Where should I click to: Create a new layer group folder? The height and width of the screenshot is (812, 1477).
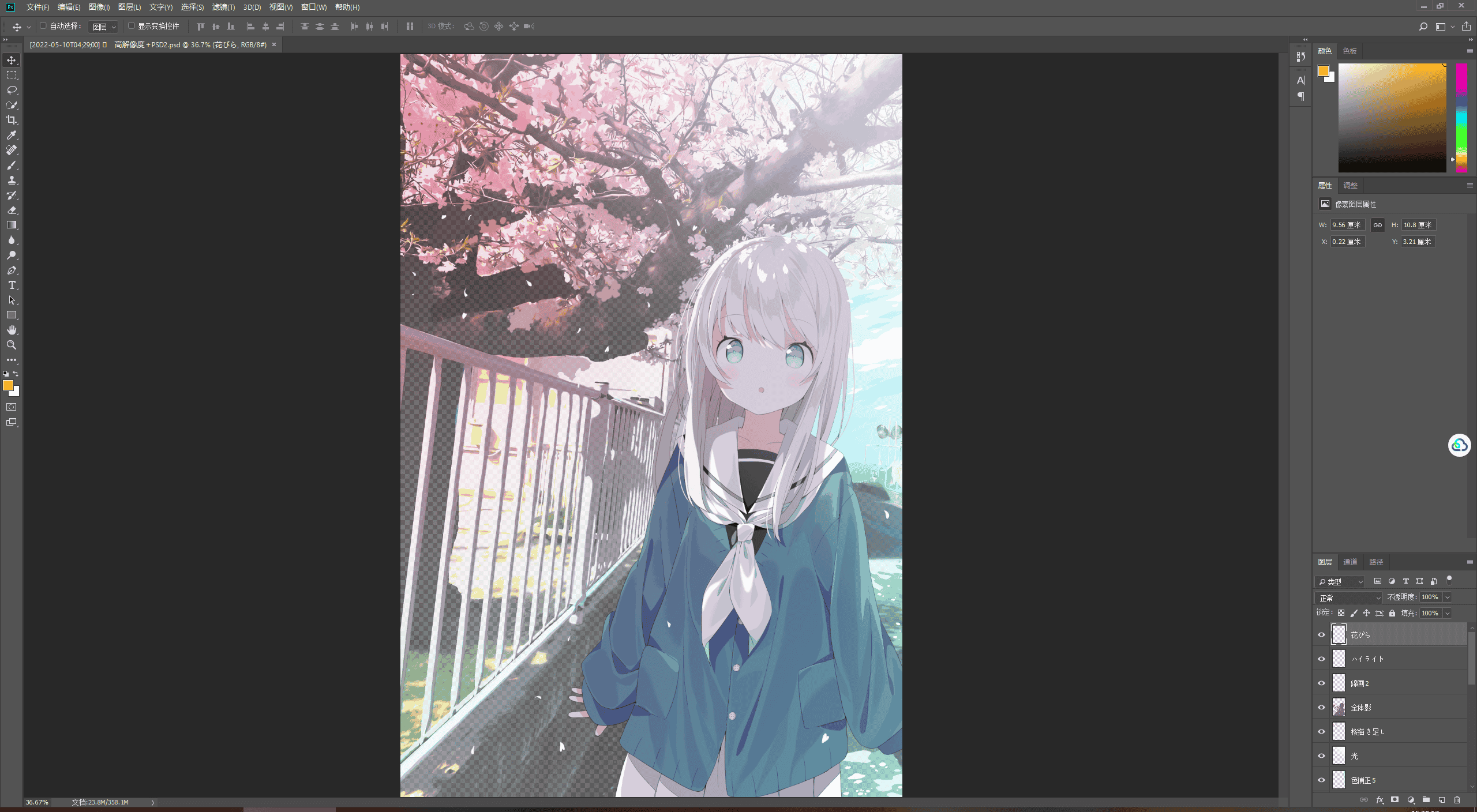(1426, 800)
